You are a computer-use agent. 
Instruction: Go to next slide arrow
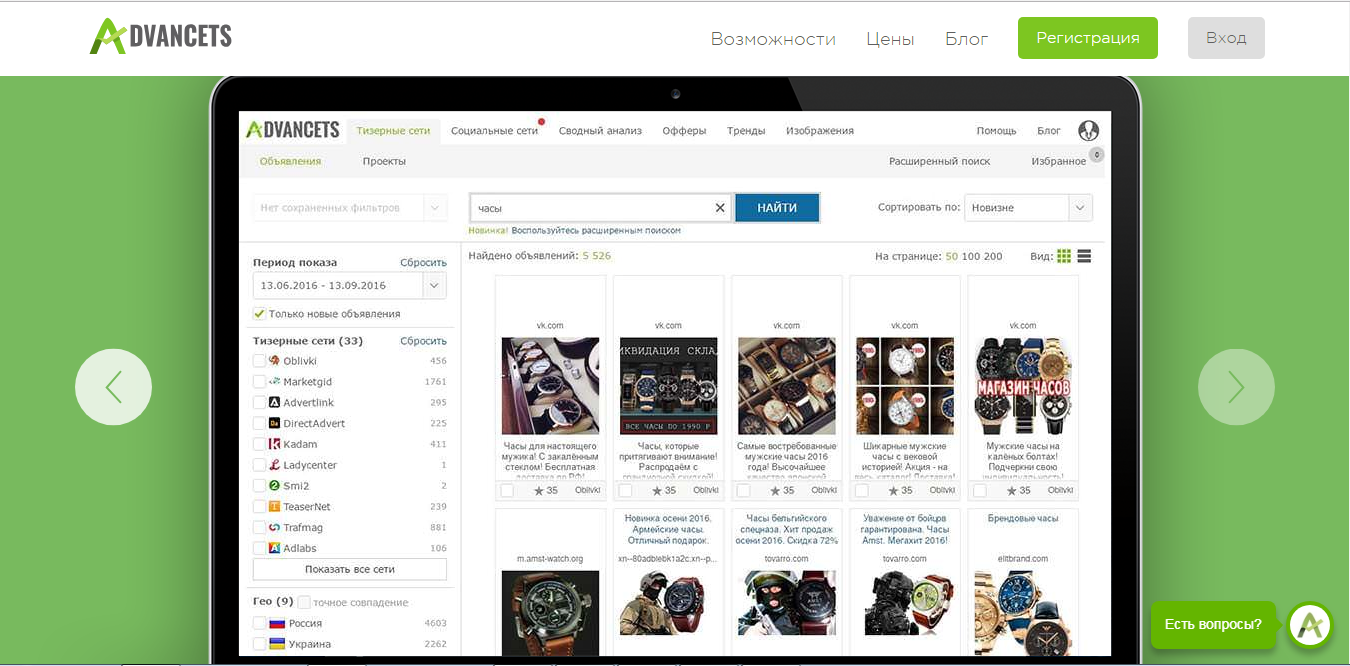pyautogui.click(x=1236, y=387)
